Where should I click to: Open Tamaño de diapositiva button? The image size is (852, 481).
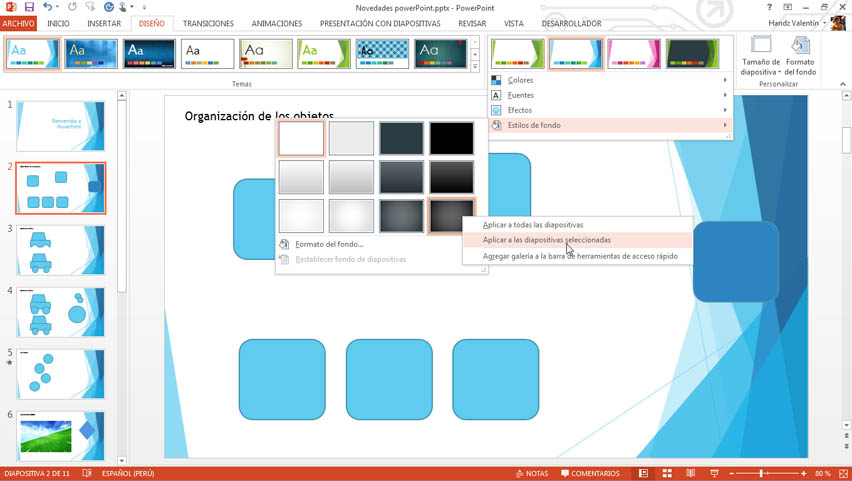pos(760,55)
